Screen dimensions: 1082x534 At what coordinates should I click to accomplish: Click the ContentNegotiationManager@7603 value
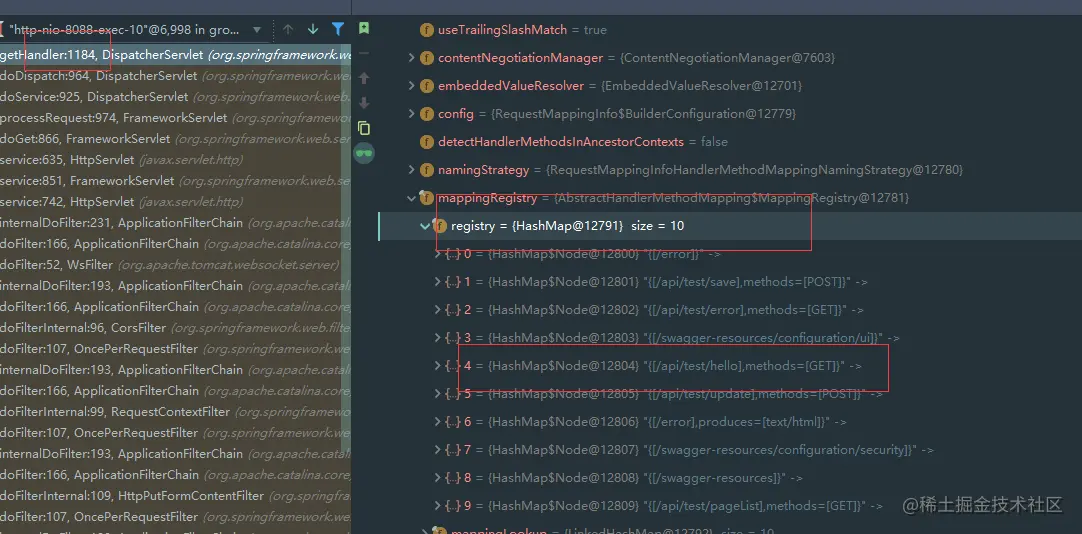point(728,58)
